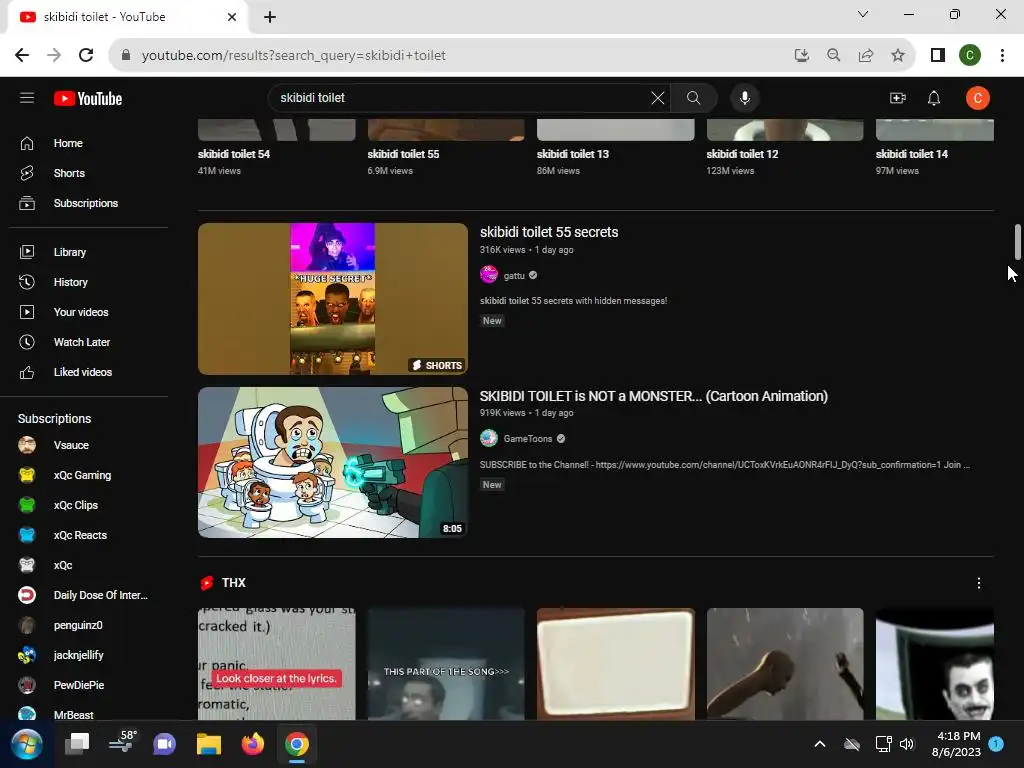This screenshot has width=1024, height=768.
Task: Go back with browser back arrow
Action: (22, 56)
